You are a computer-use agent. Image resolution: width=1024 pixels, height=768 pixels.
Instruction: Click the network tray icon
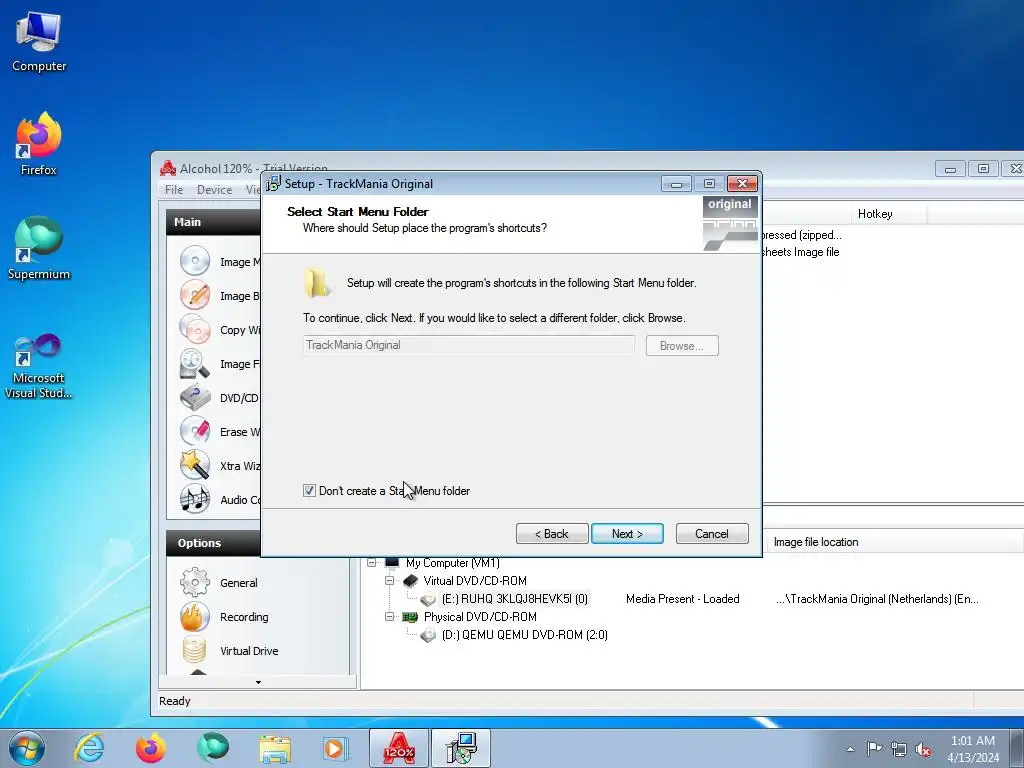click(899, 749)
